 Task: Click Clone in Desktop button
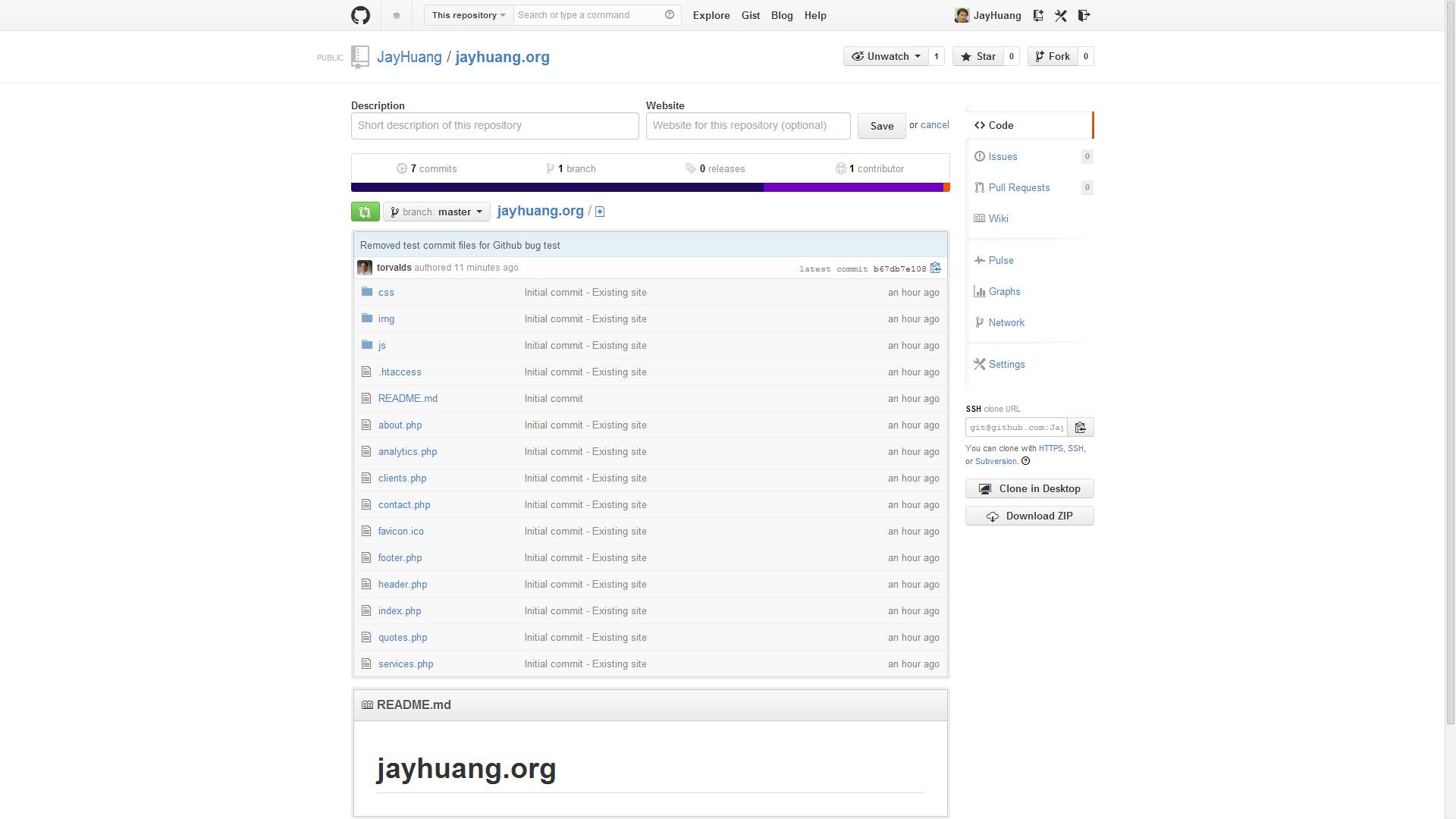click(x=1030, y=489)
